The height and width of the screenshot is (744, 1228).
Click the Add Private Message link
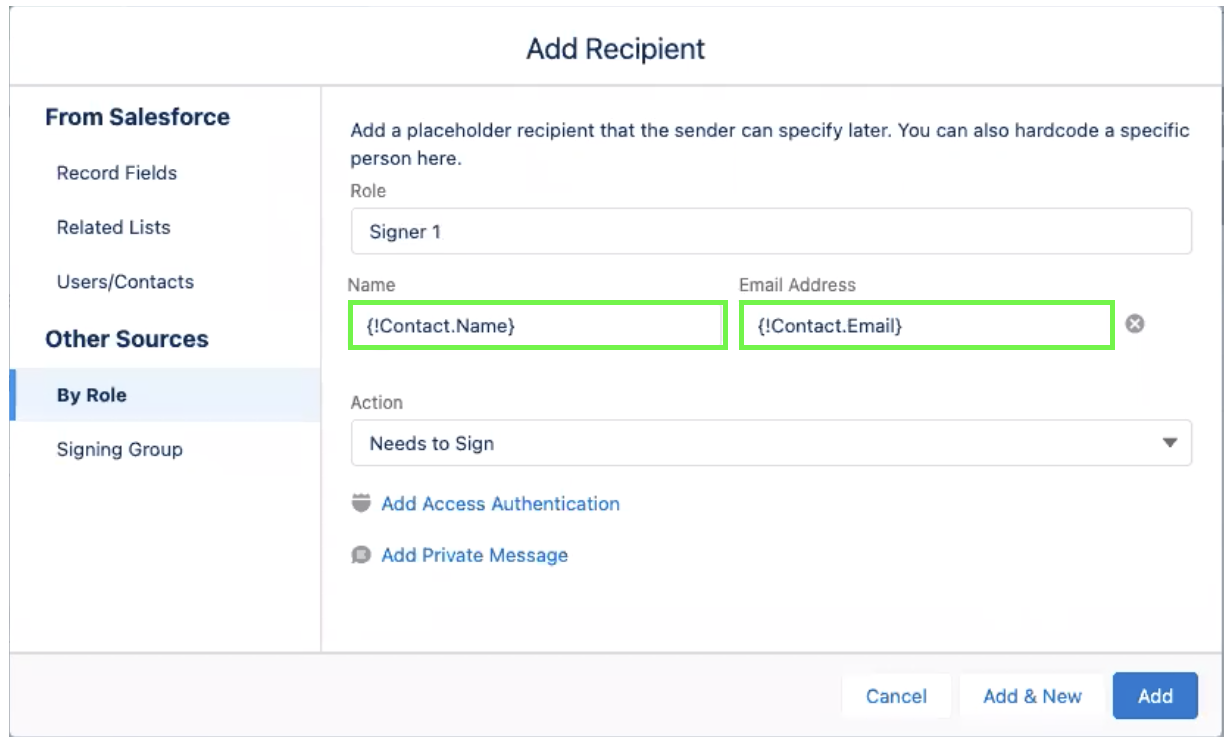click(x=474, y=555)
